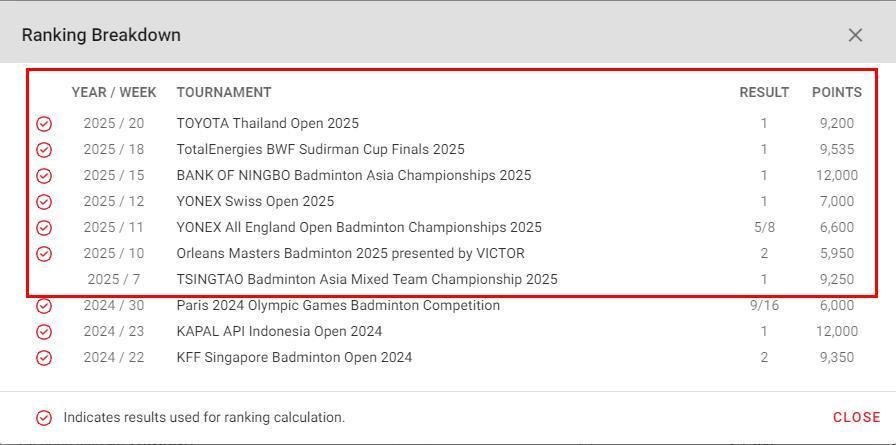Click the TOURNAMENT column header

(x=224, y=92)
